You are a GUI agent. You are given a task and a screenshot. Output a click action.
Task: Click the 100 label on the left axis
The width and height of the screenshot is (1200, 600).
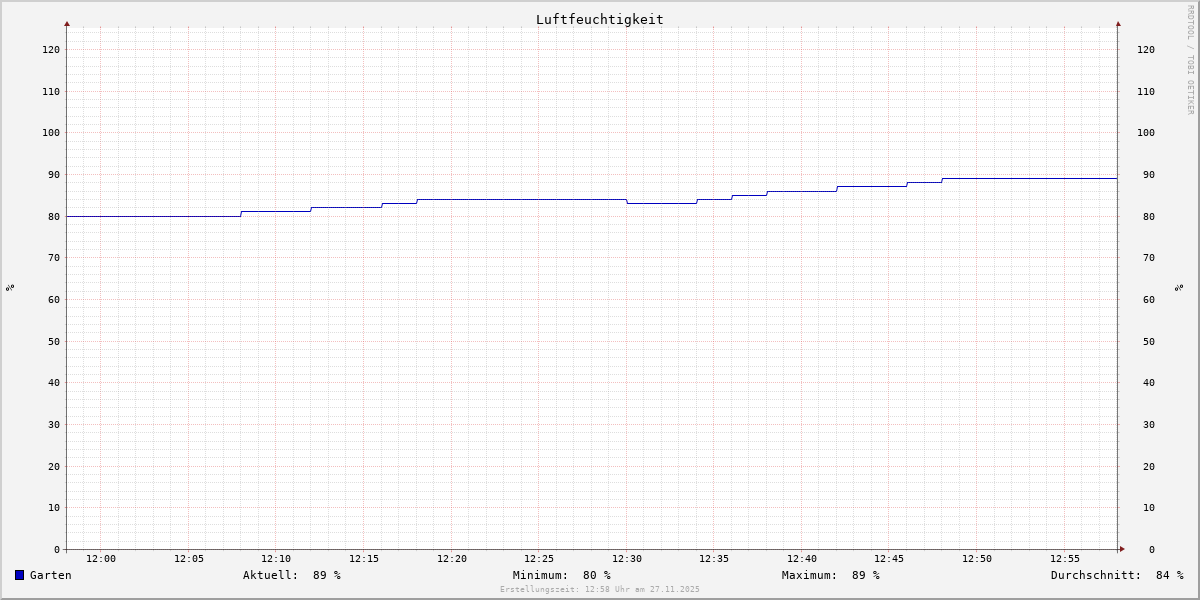pyautogui.click(x=51, y=132)
